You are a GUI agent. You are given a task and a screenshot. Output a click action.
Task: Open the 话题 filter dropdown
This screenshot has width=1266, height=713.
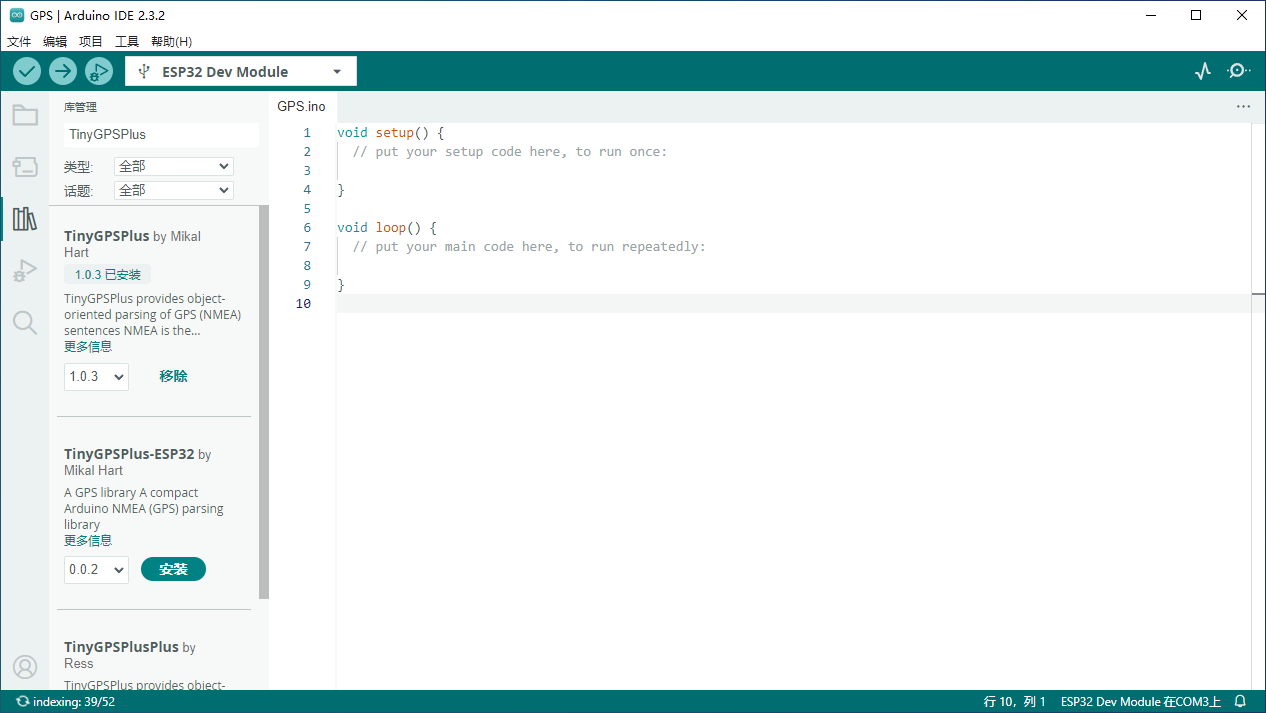pyautogui.click(x=174, y=190)
